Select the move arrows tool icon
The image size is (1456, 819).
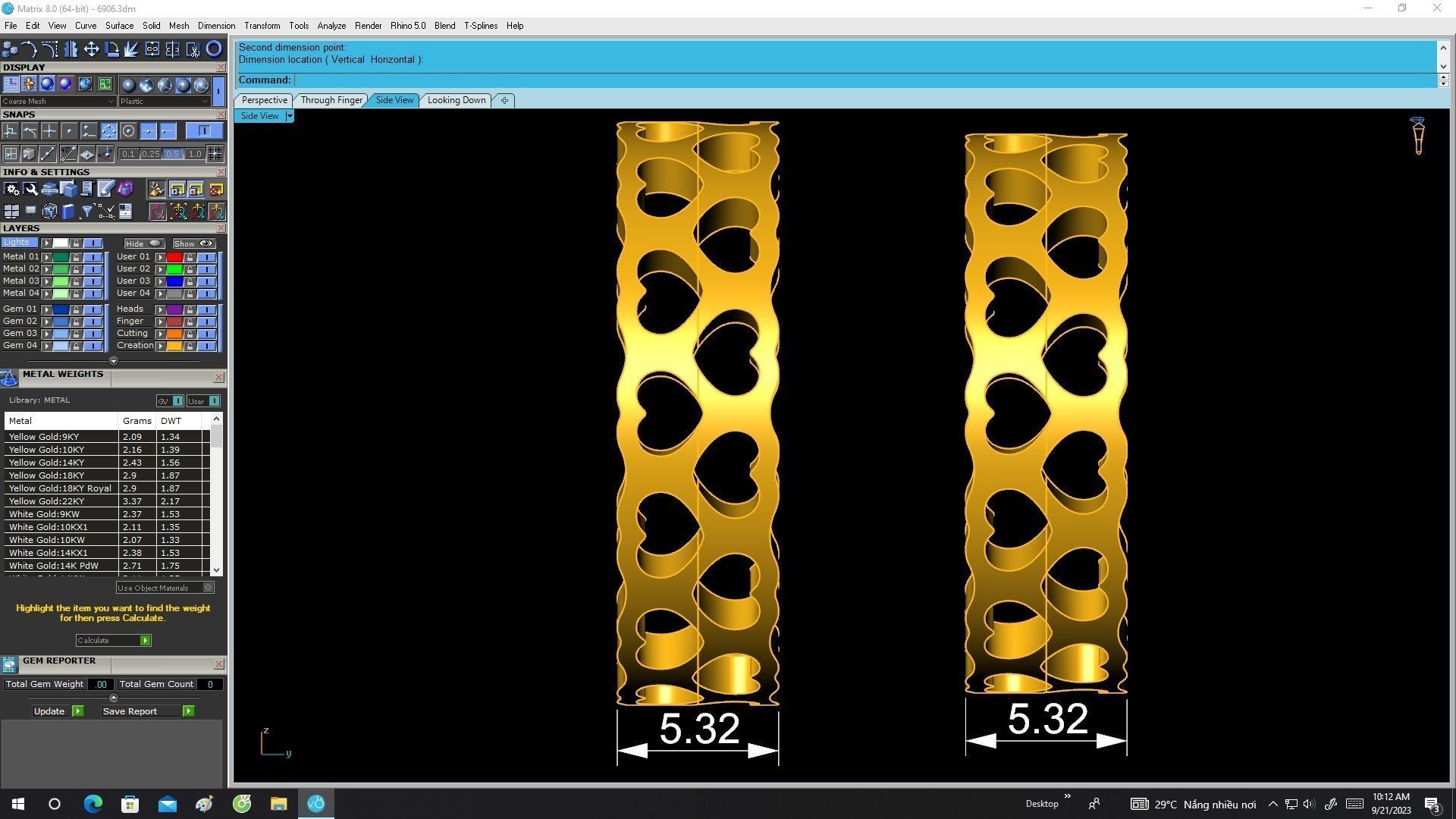[x=91, y=49]
